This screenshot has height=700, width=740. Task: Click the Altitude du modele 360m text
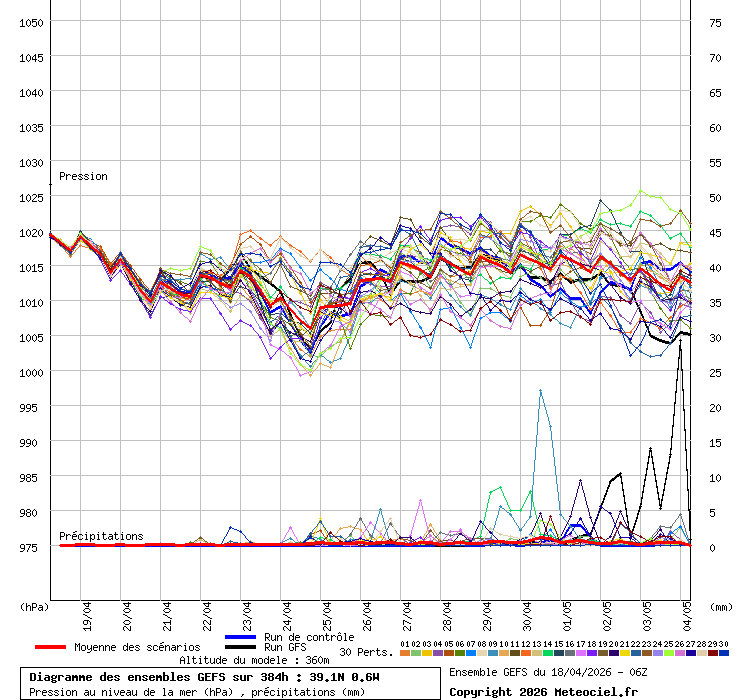(x=254, y=661)
